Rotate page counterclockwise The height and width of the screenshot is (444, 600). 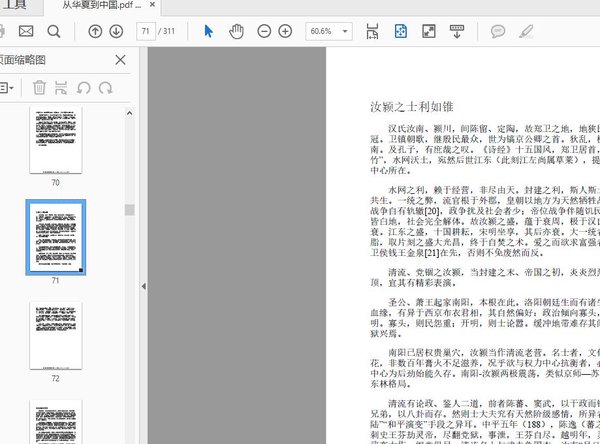coord(83,88)
